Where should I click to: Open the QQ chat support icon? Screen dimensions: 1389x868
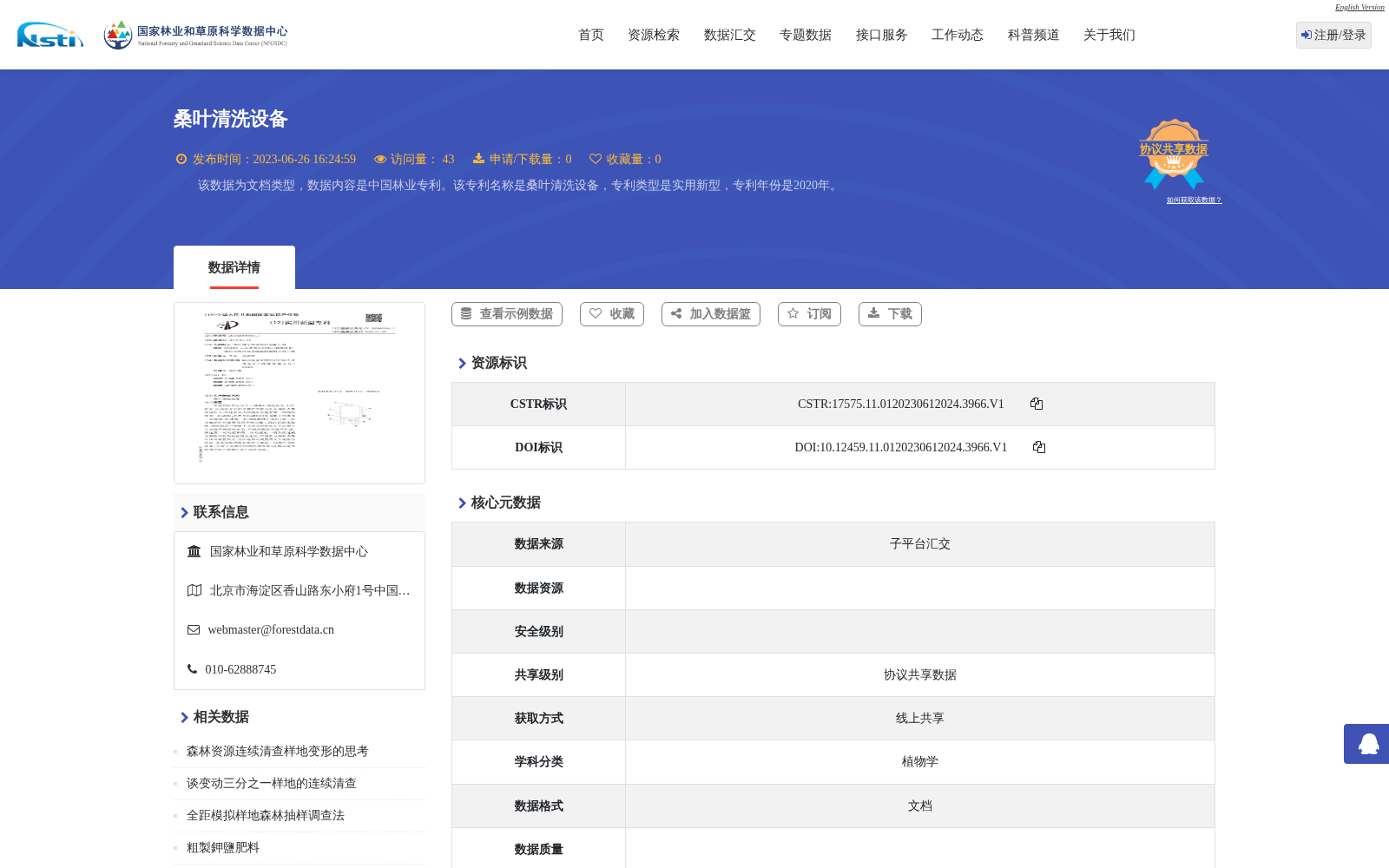(1368, 744)
